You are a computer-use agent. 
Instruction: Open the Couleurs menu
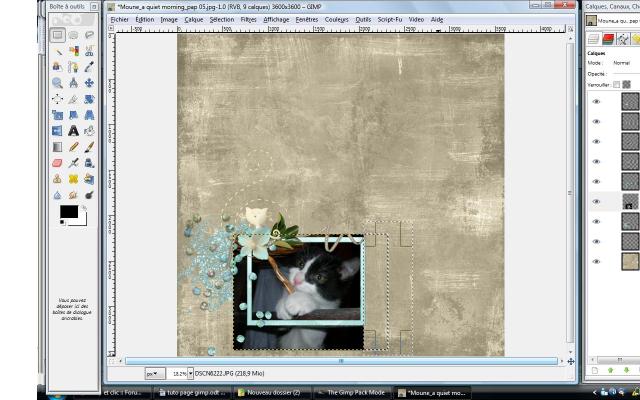point(337,19)
